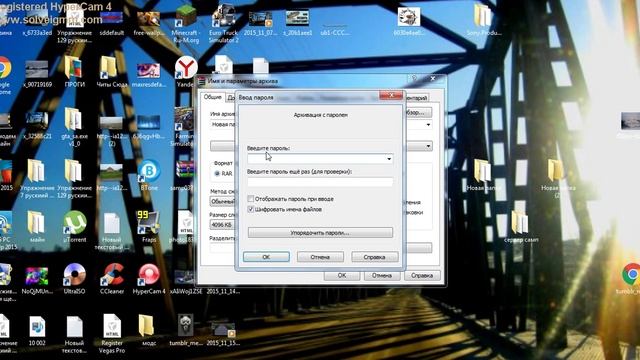The height and width of the screenshot is (360, 640).
Task: Focus the password confirmation input field
Action: 320,182
